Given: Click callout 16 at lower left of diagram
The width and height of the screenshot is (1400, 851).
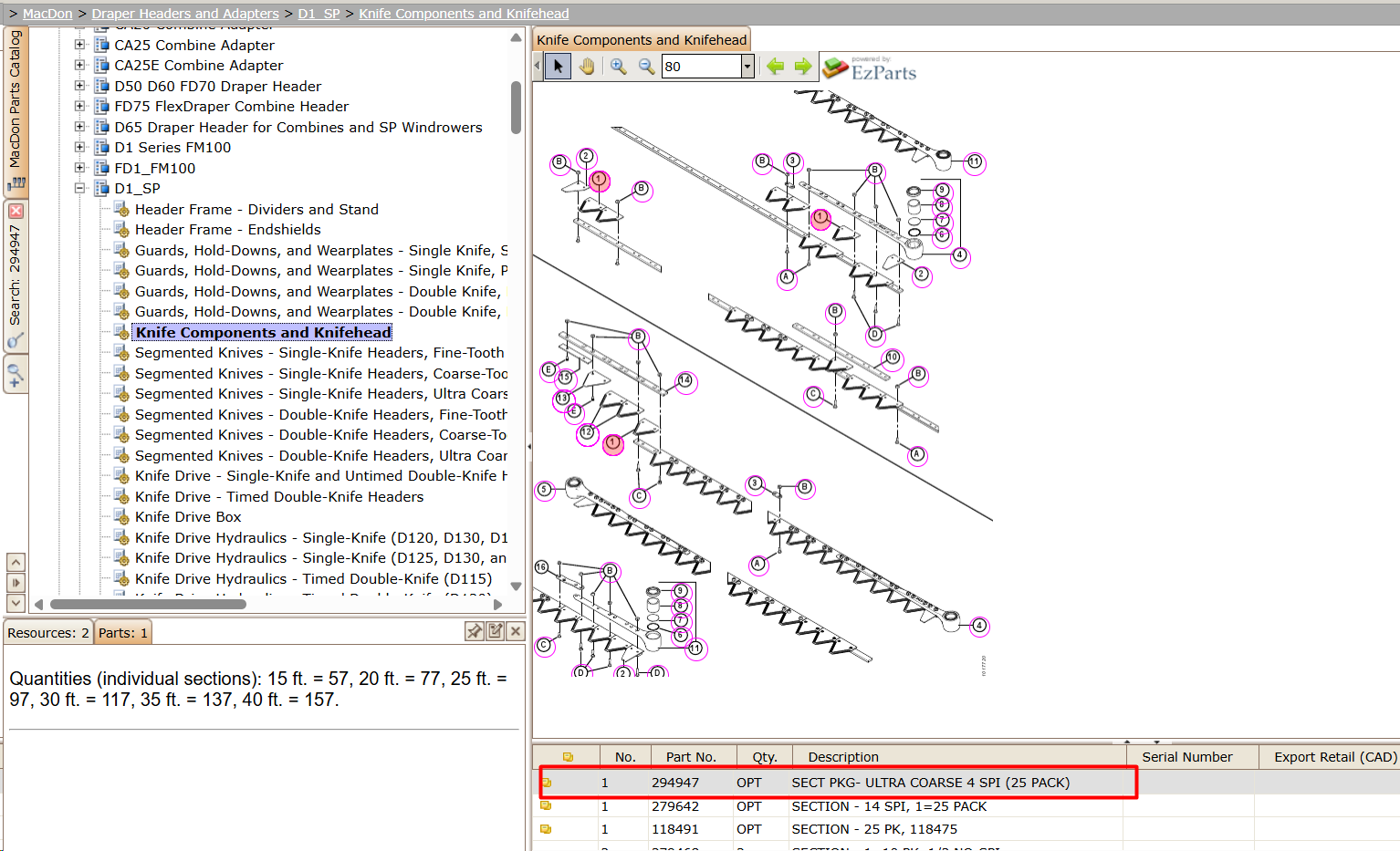Looking at the screenshot, I should coord(541,567).
